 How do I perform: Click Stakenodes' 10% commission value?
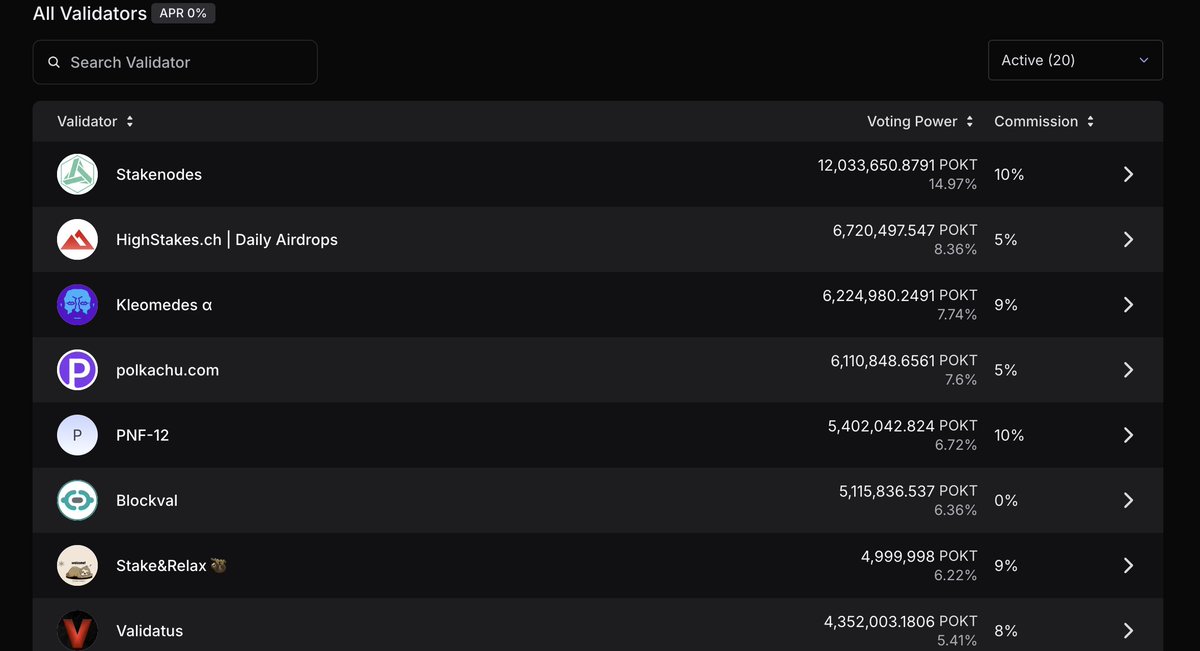(x=1009, y=174)
